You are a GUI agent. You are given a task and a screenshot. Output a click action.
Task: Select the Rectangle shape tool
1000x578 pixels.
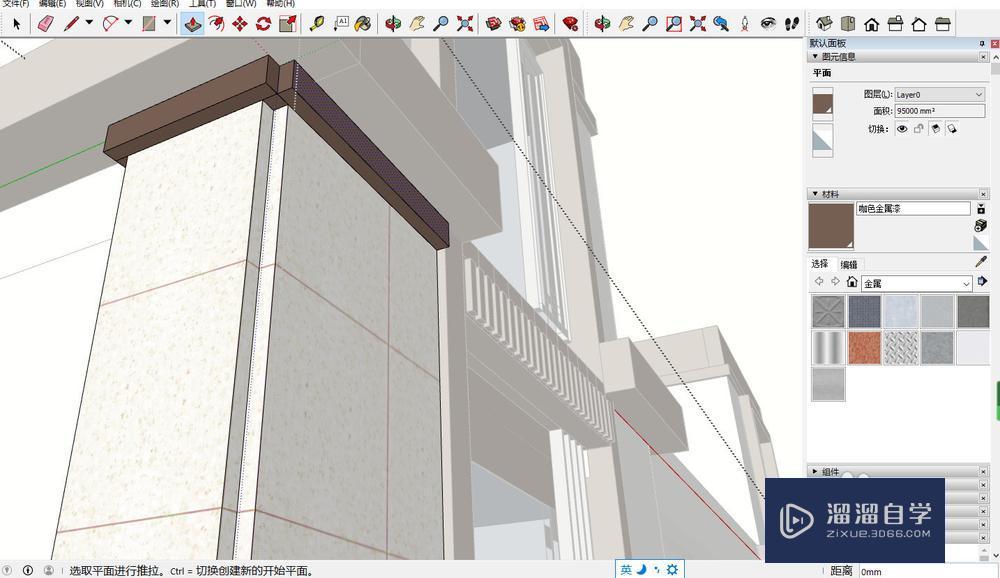pyautogui.click(x=149, y=24)
